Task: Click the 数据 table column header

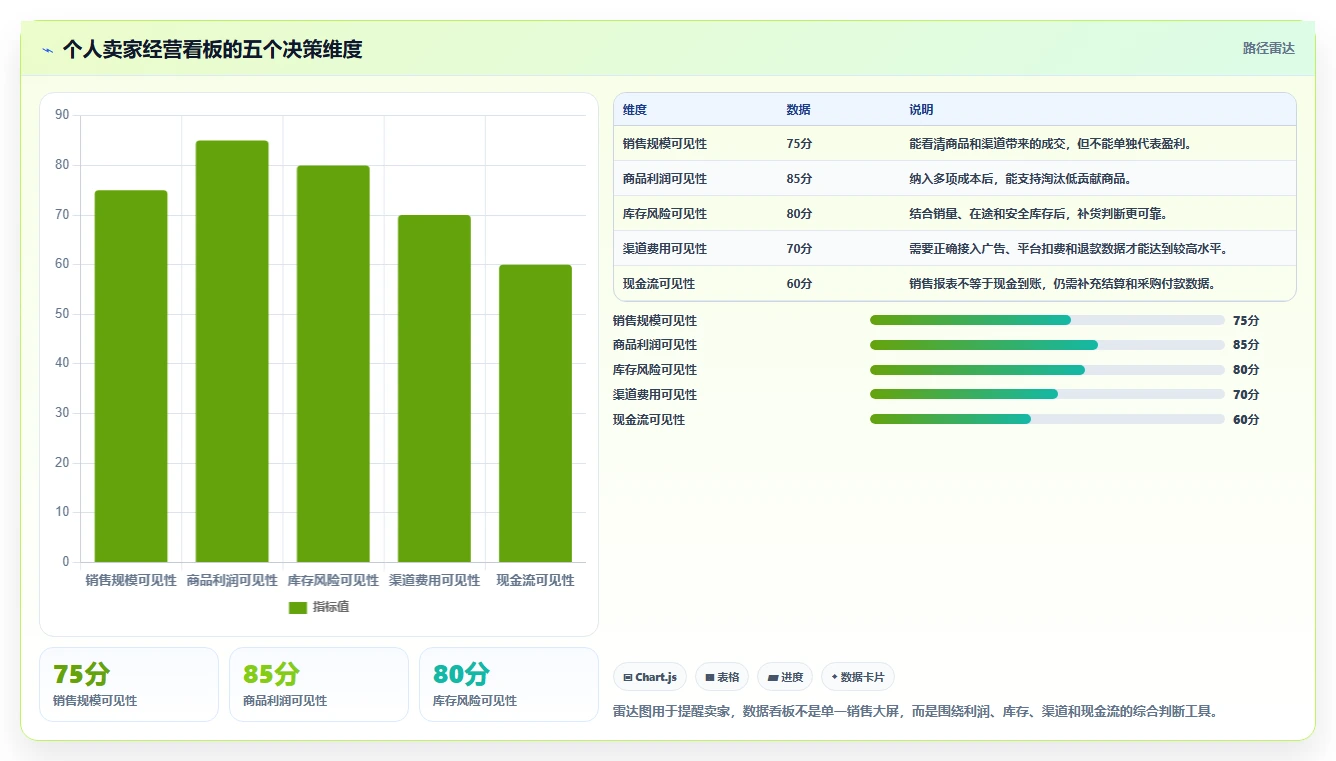Action: click(798, 110)
